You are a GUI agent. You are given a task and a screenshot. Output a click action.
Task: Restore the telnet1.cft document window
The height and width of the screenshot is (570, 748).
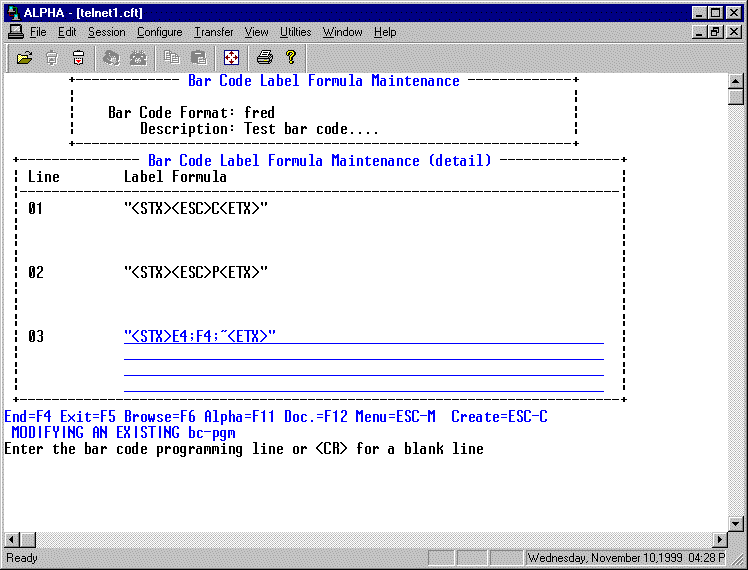(x=715, y=32)
